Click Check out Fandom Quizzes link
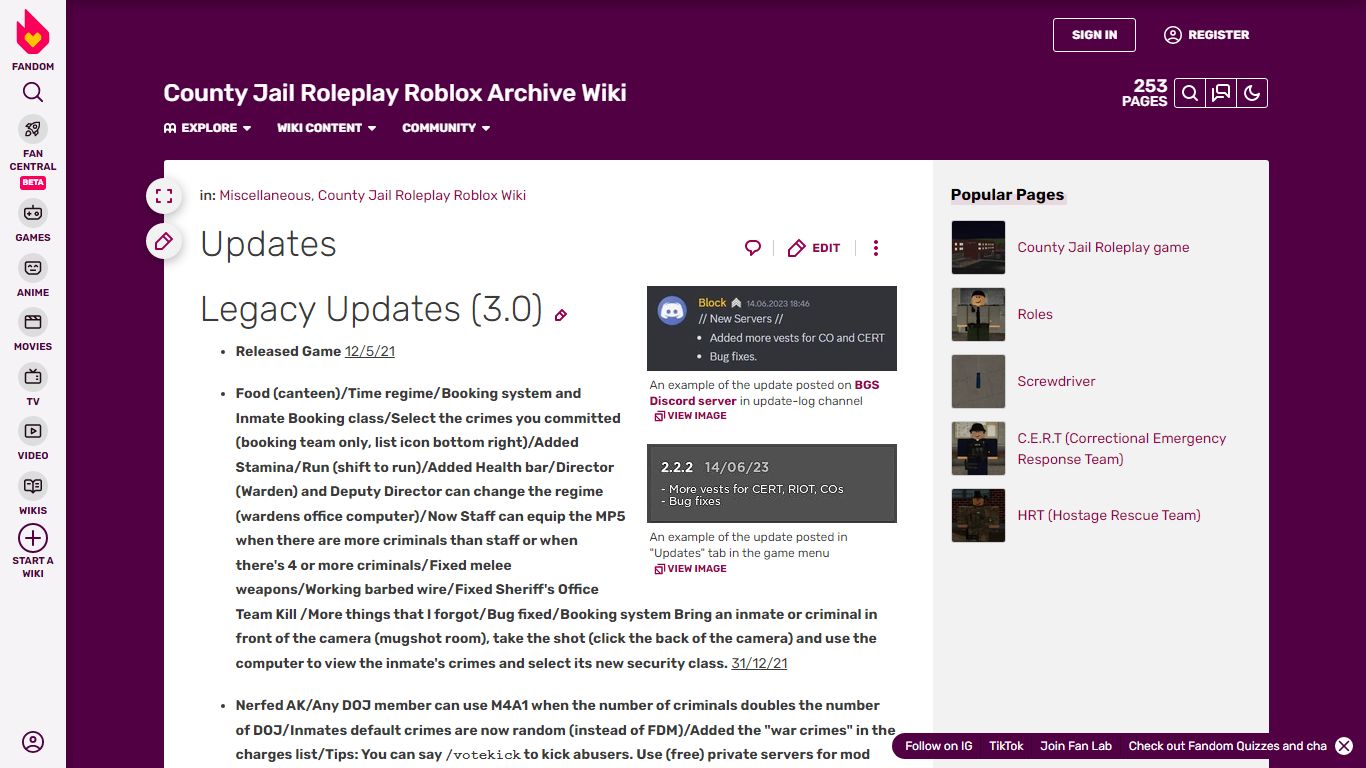Screen dimensions: 1366x768 [1228, 746]
